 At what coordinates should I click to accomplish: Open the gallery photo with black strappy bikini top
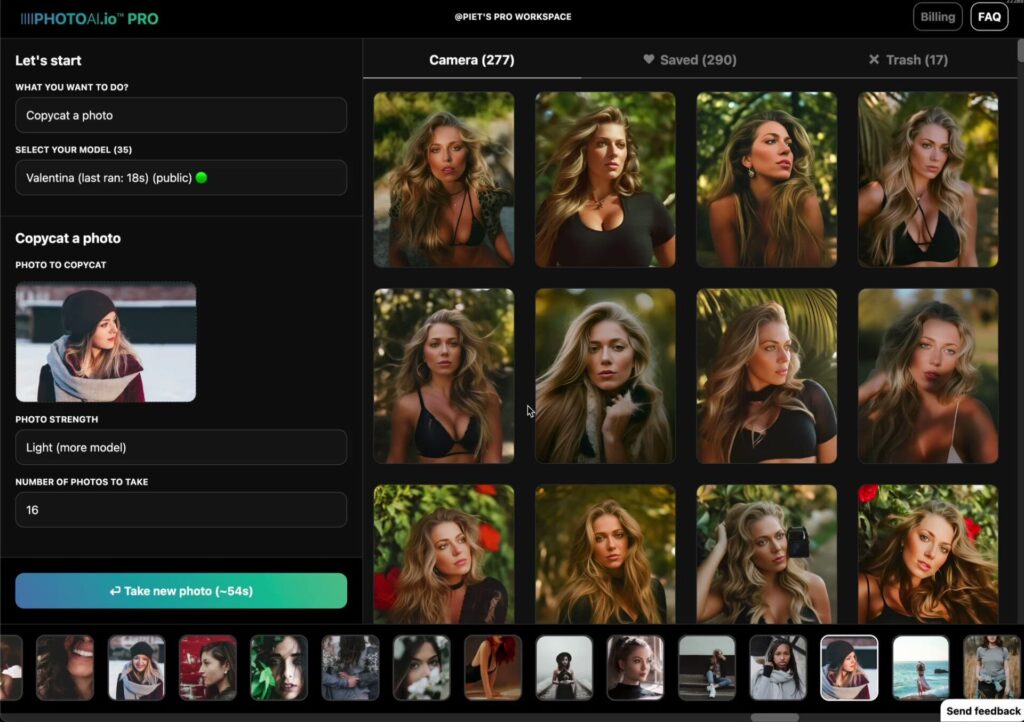[928, 180]
